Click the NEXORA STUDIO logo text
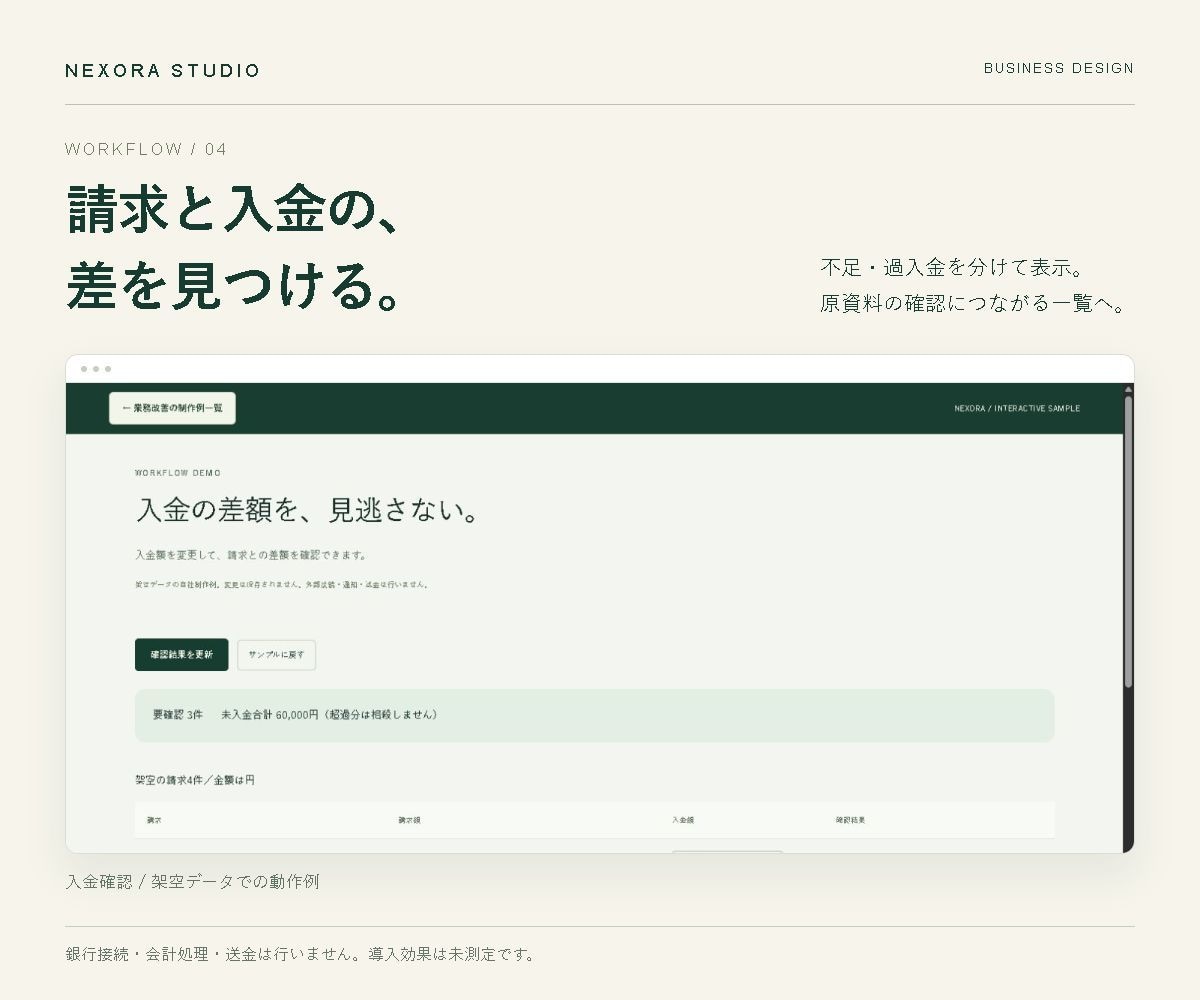 pos(162,70)
